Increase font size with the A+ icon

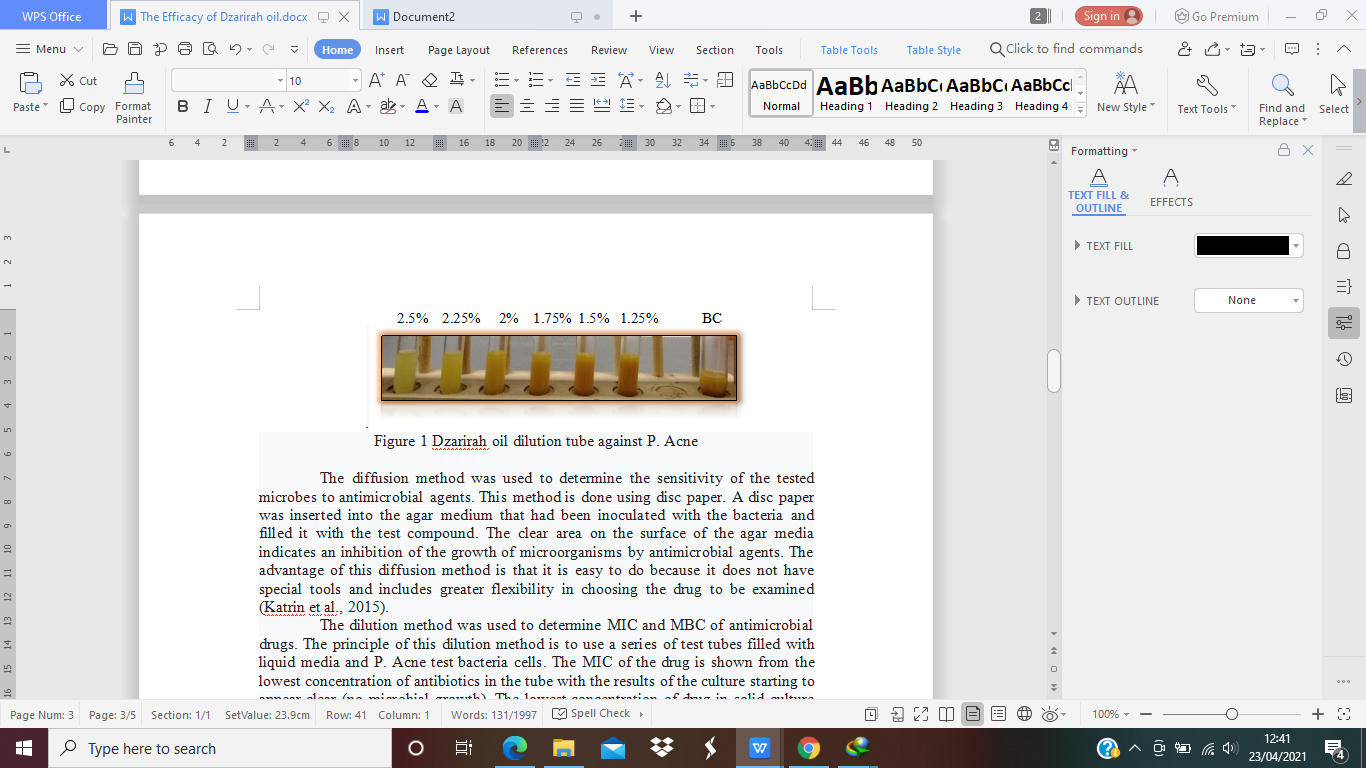tap(377, 80)
